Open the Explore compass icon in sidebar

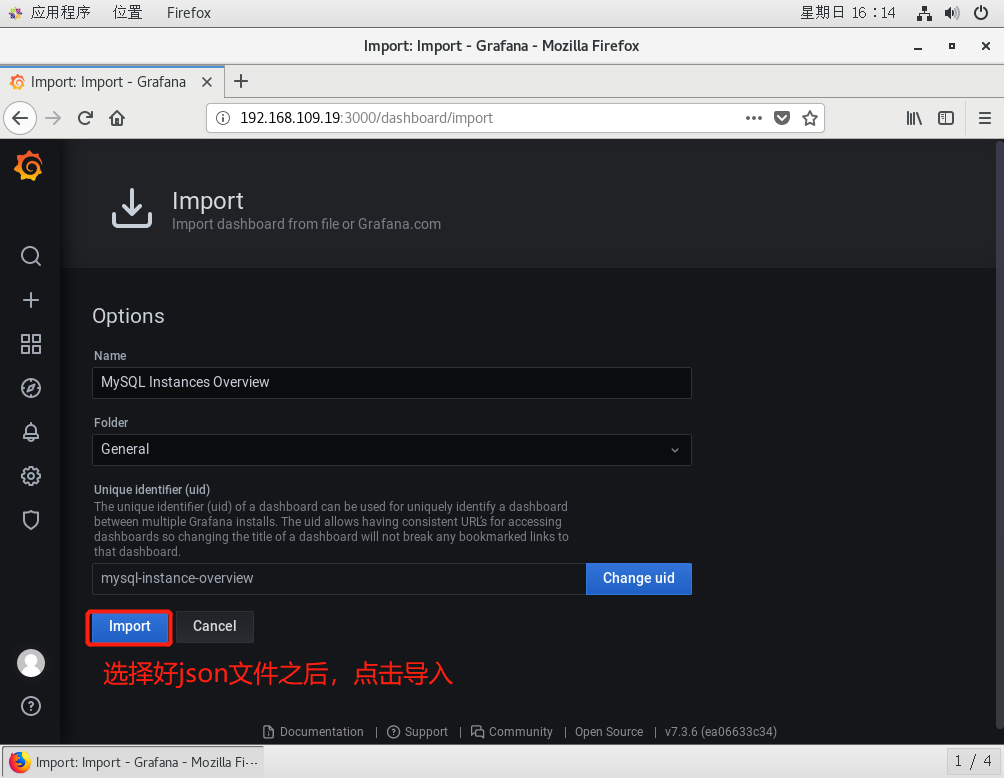coord(31,388)
